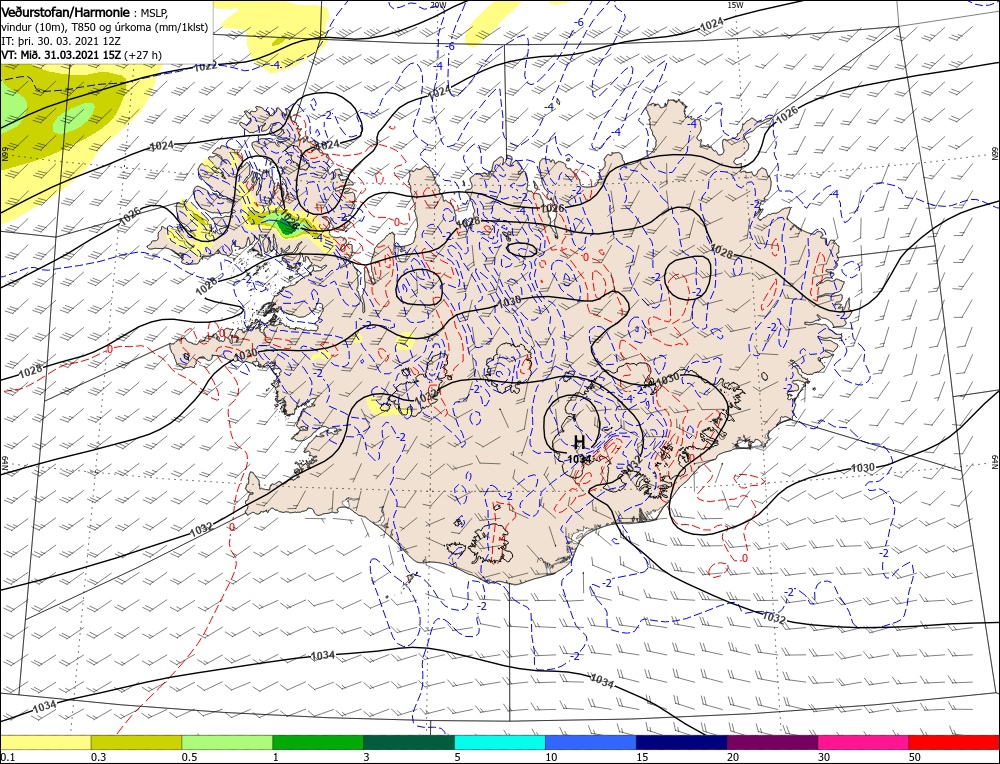Image resolution: width=1000 pixels, height=764 pixels.
Task: Click the legend value 30
Action: coord(824,757)
